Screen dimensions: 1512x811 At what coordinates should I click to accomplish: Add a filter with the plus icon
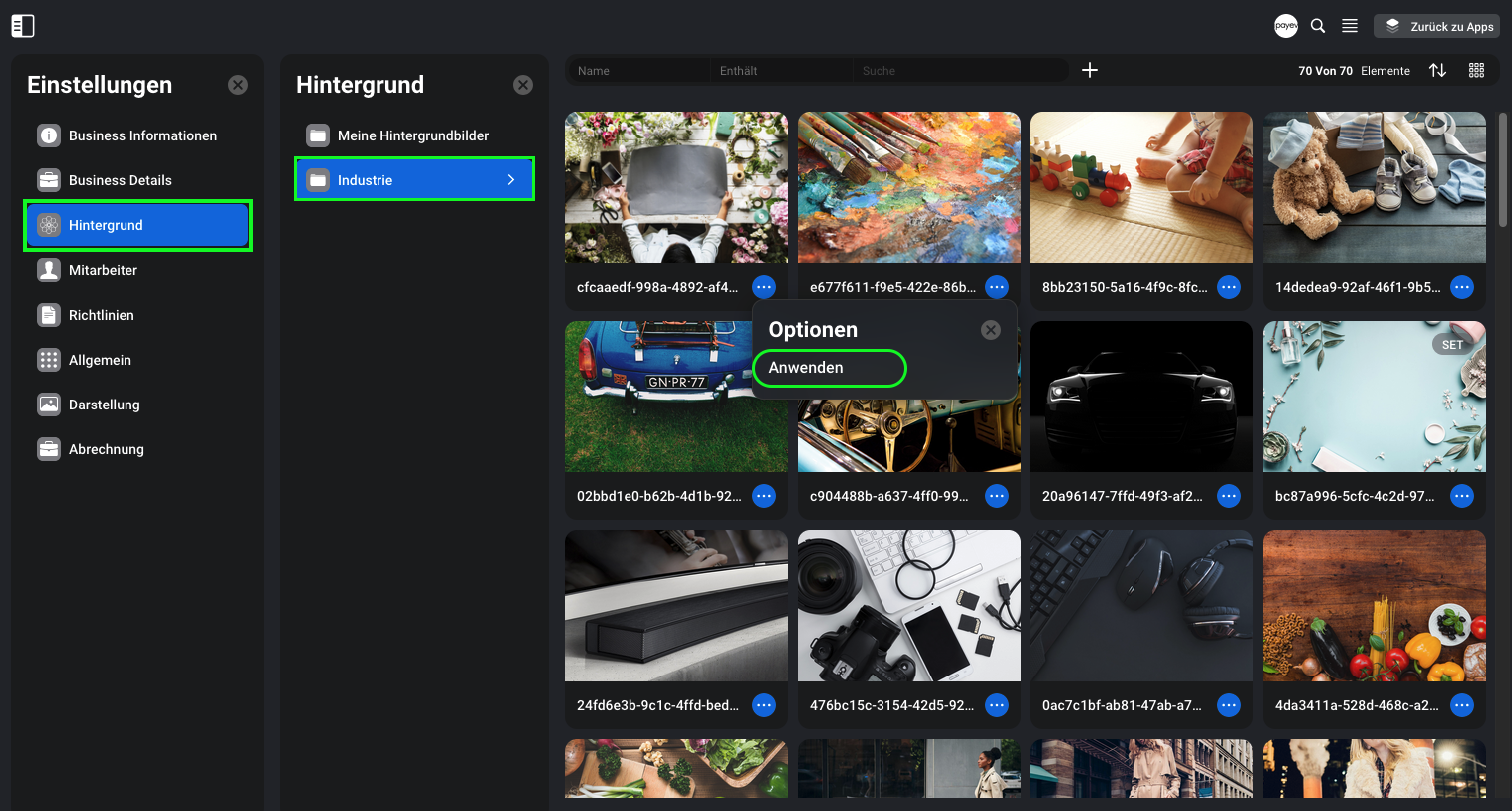1090,70
